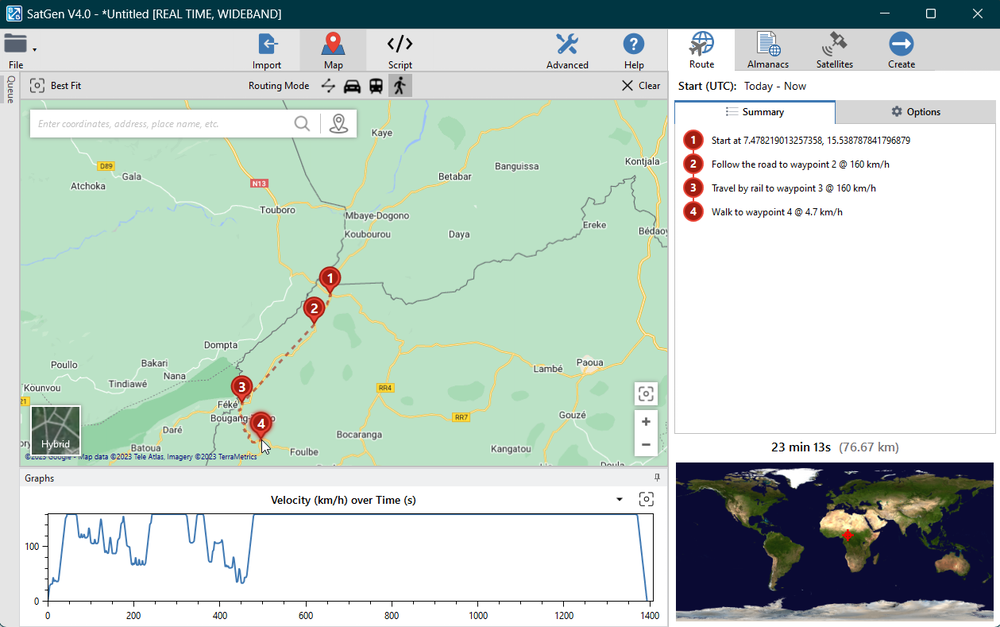Select walking routing mode

399,86
